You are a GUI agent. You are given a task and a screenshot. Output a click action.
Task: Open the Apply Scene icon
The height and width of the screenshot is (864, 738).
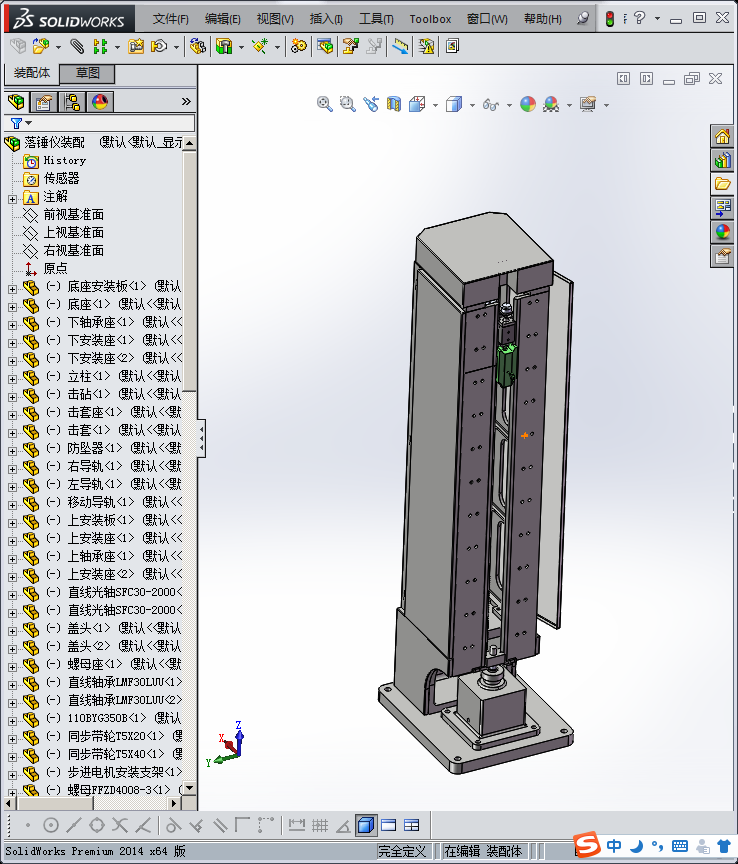point(551,104)
